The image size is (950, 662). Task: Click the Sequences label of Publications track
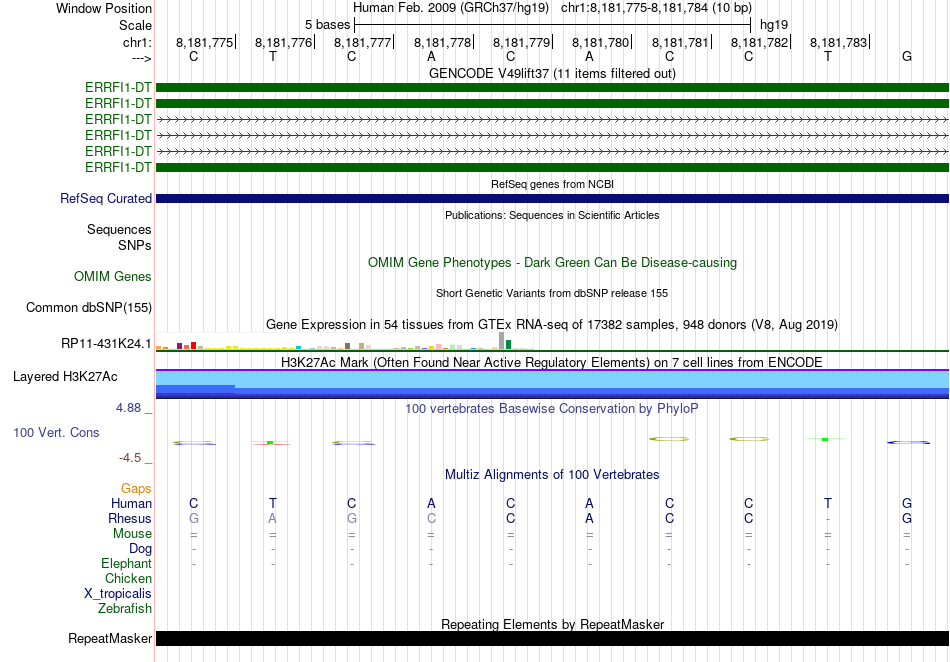click(119, 230)
